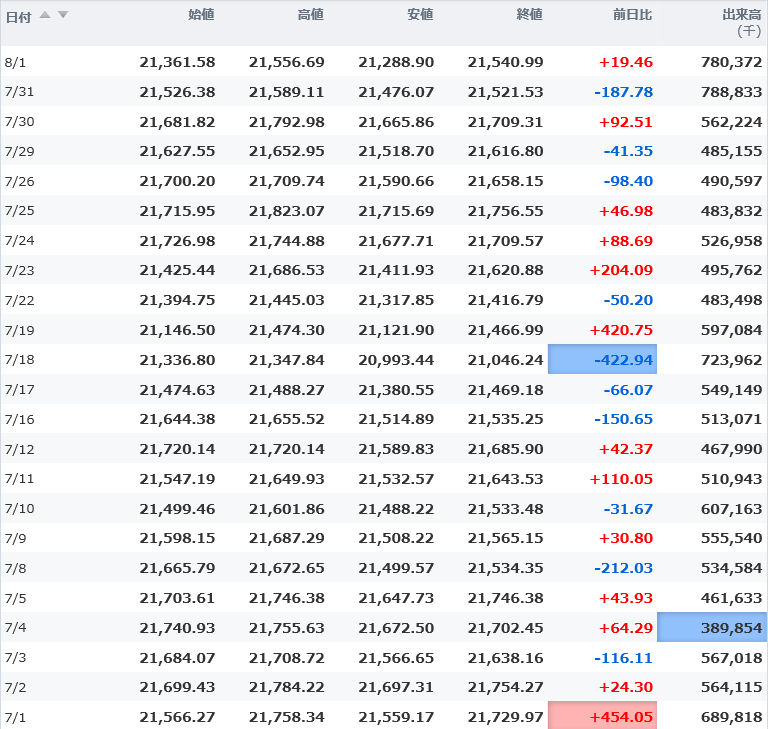Select the 7/18 date cell

pyautogui.click(x=19, y=360)
